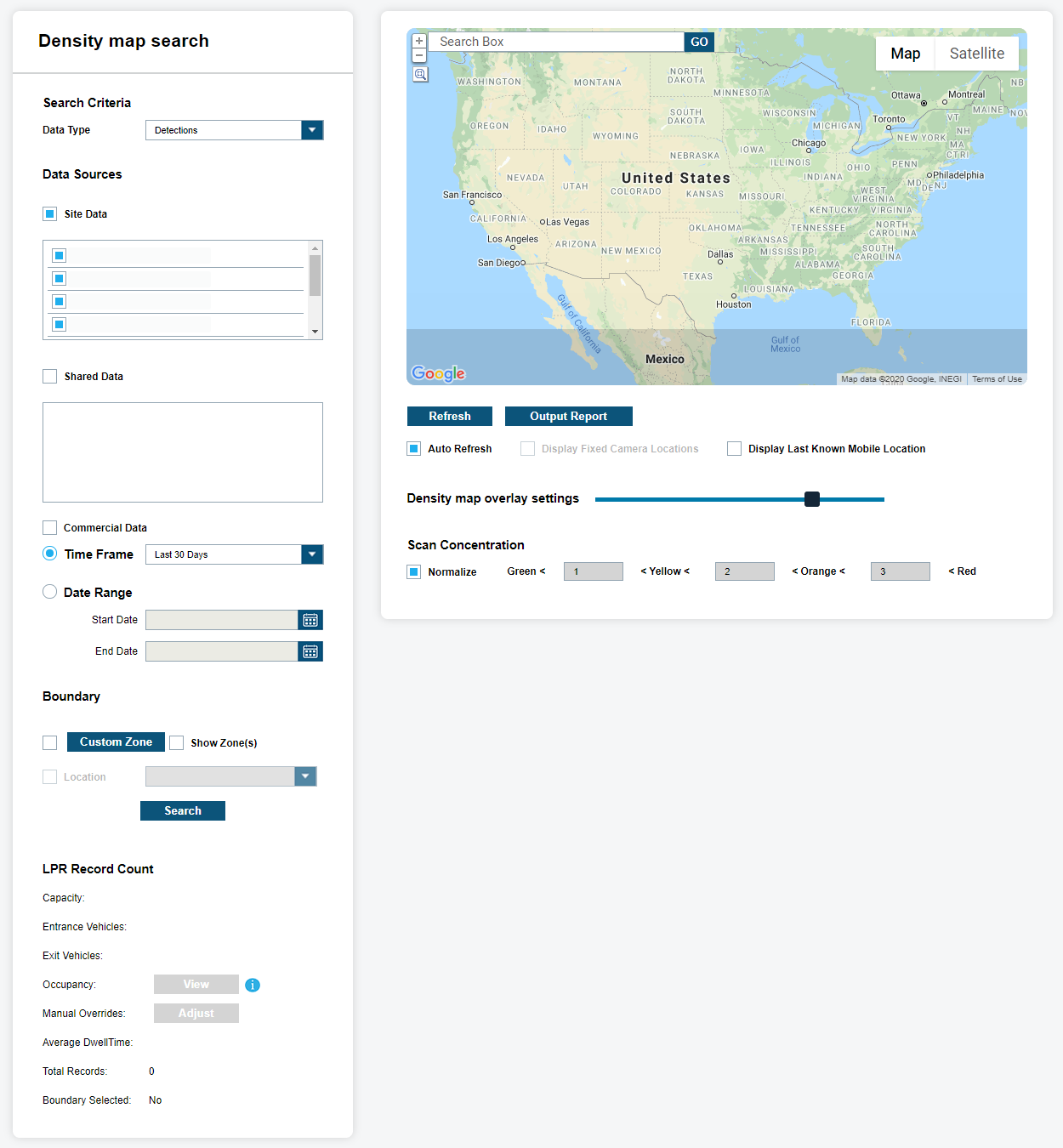Click the map zoom out minus icon
Viewport: 1063px width, 1148px height.
tap(419, 55)
